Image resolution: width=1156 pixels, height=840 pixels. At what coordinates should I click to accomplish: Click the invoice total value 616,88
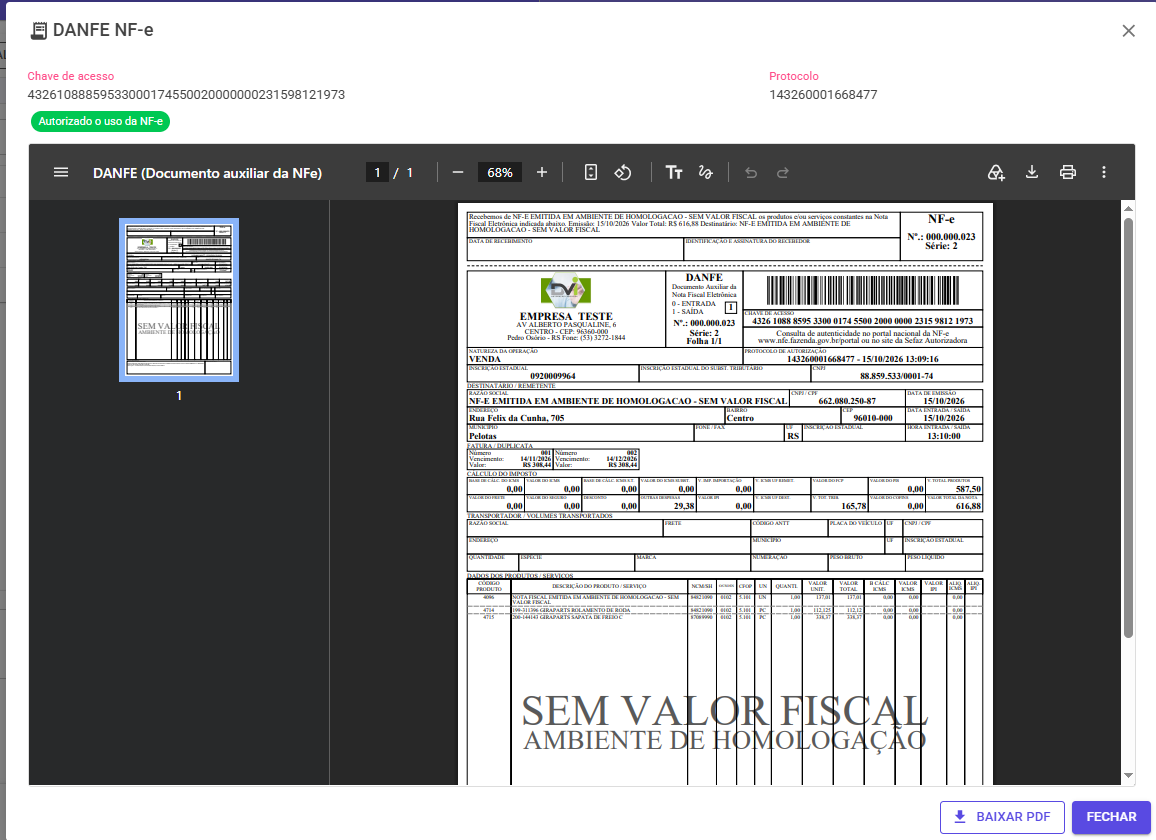[x=968, y=507]
